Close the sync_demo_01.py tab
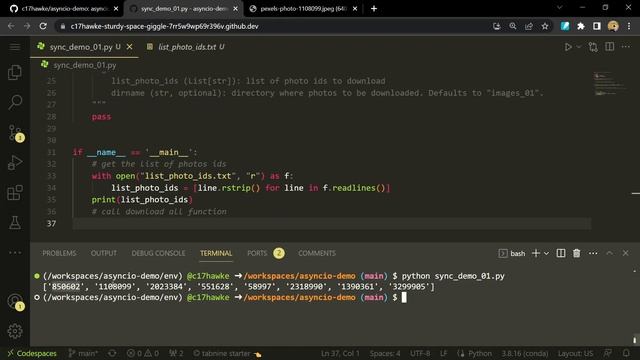Viewport: 640px width, 360px height. [129, 47]
